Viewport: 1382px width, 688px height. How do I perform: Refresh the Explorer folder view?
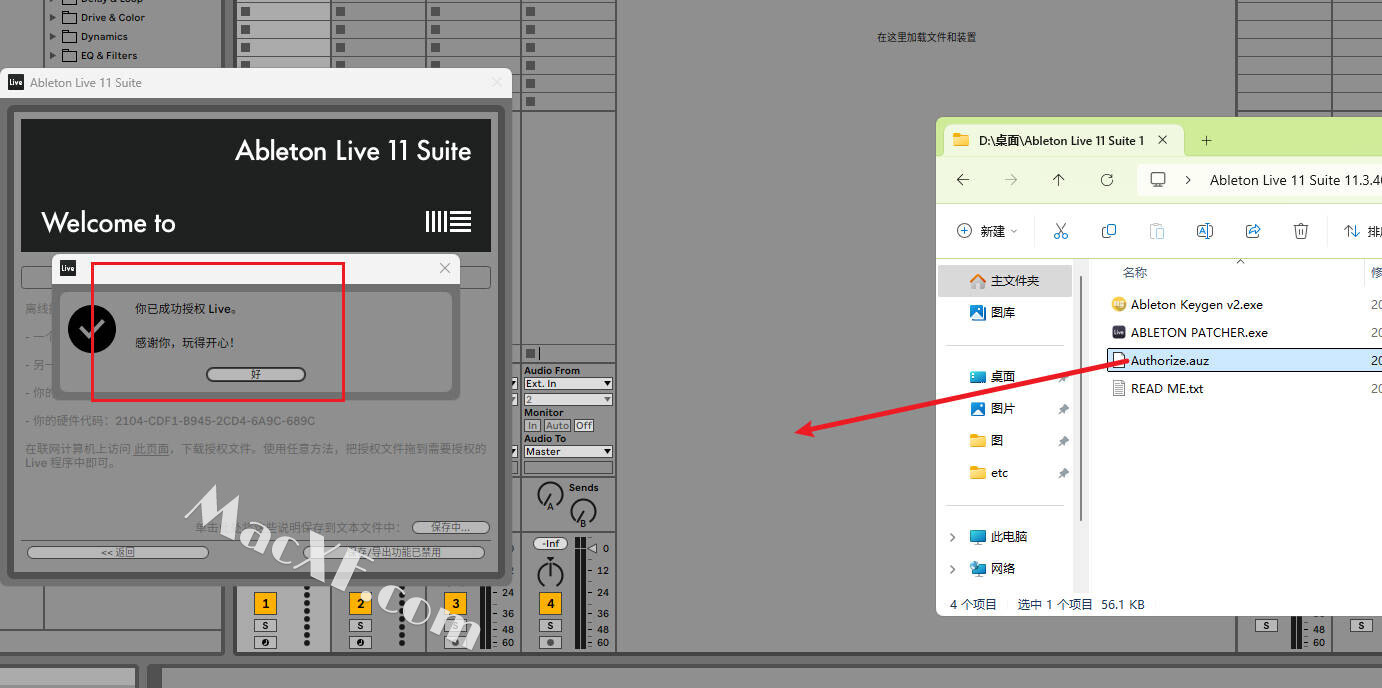point(1107,180)
